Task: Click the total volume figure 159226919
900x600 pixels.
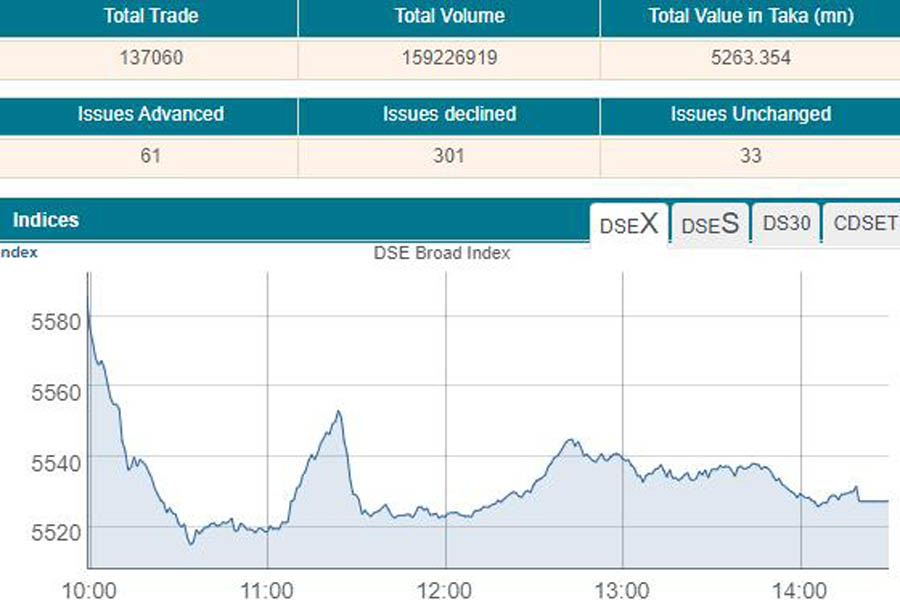Action: click(449, 58)
